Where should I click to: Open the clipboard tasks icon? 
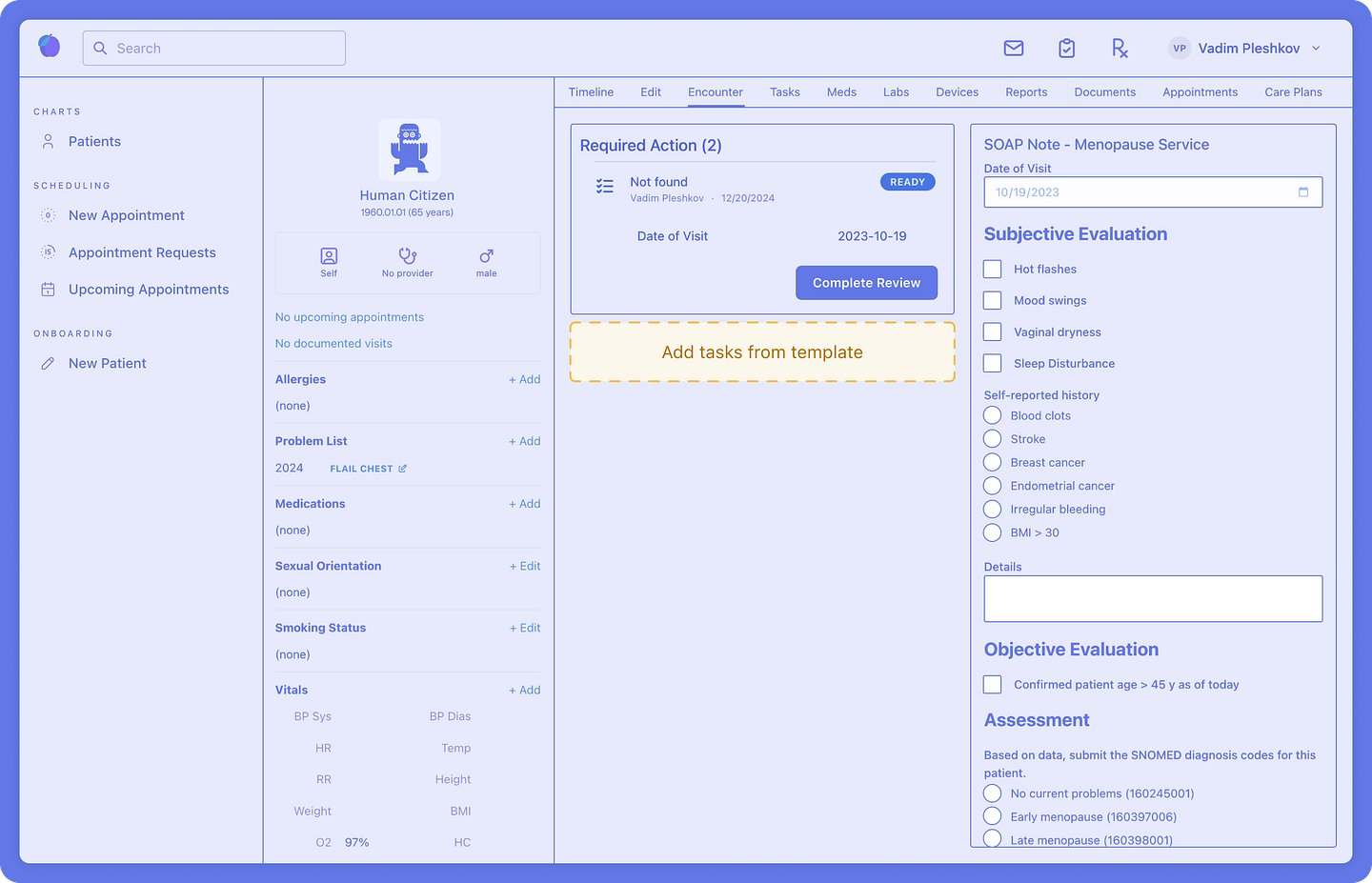pyautogui.click(x=1067, y=49)
